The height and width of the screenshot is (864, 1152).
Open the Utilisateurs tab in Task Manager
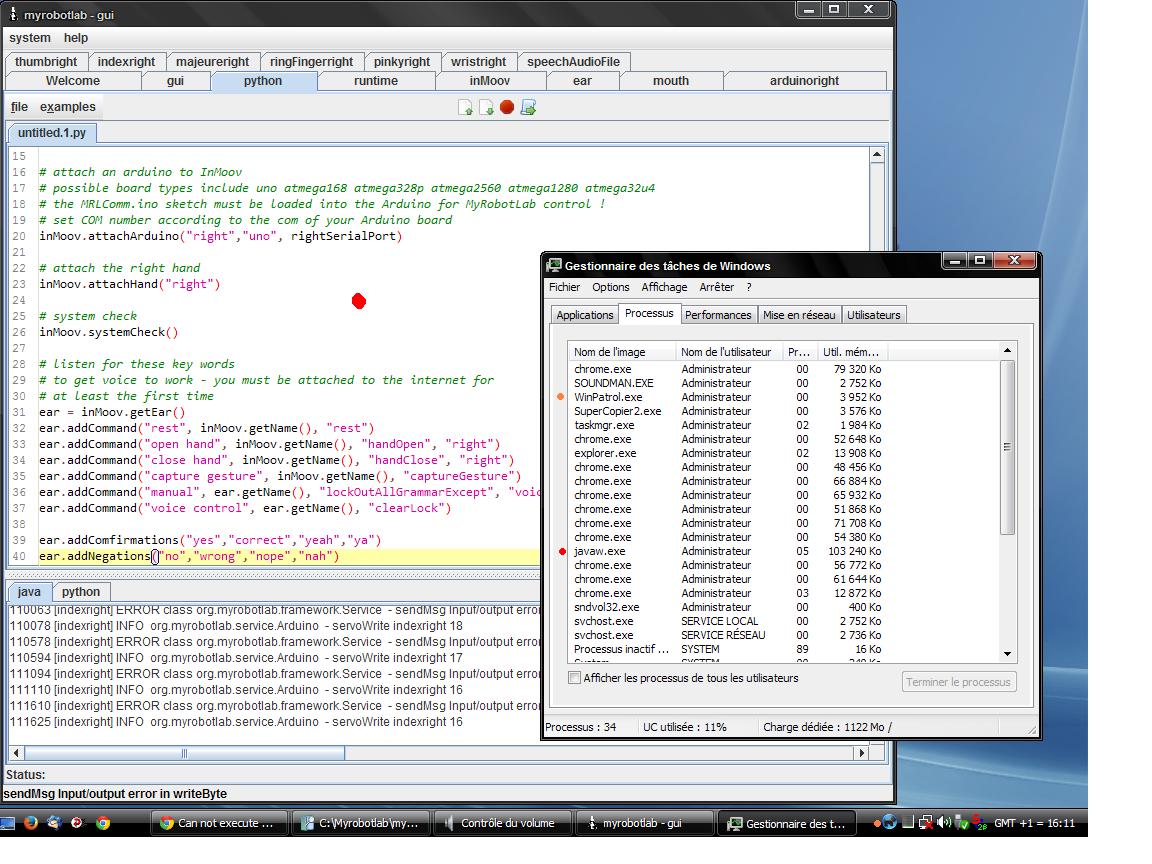874,314
